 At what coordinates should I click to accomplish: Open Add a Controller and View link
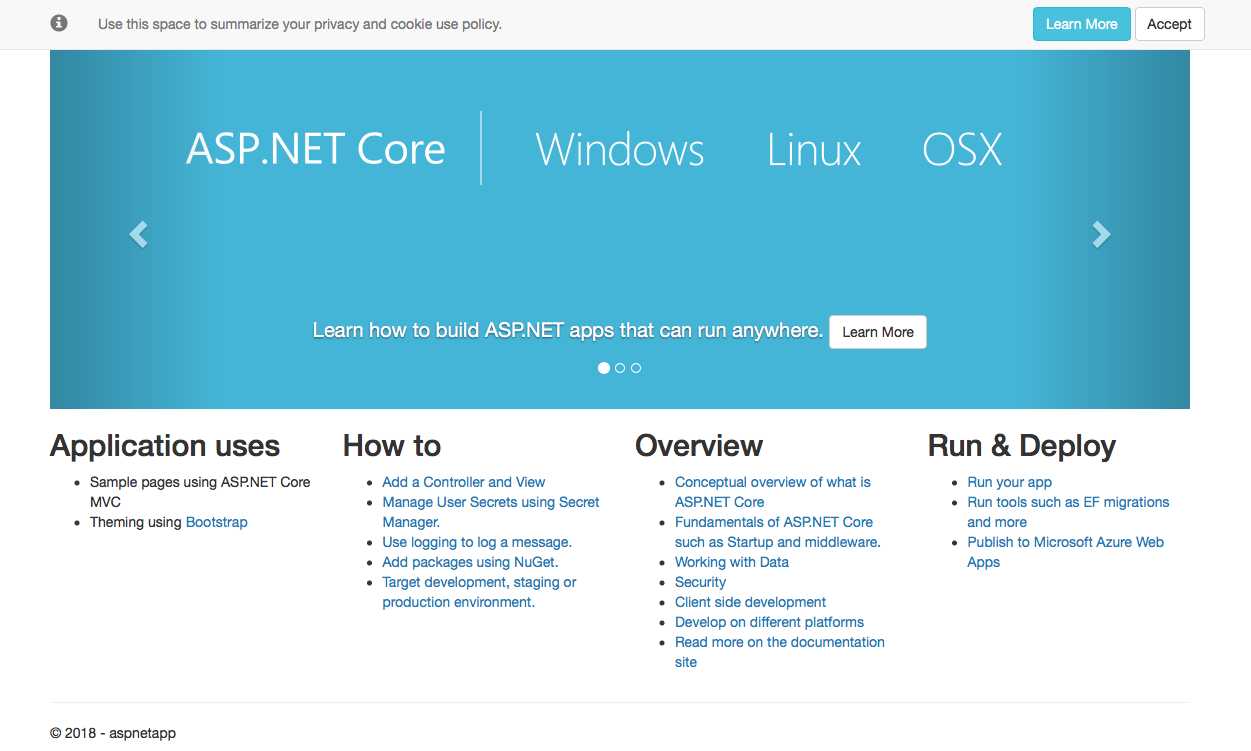coord(464,482)
